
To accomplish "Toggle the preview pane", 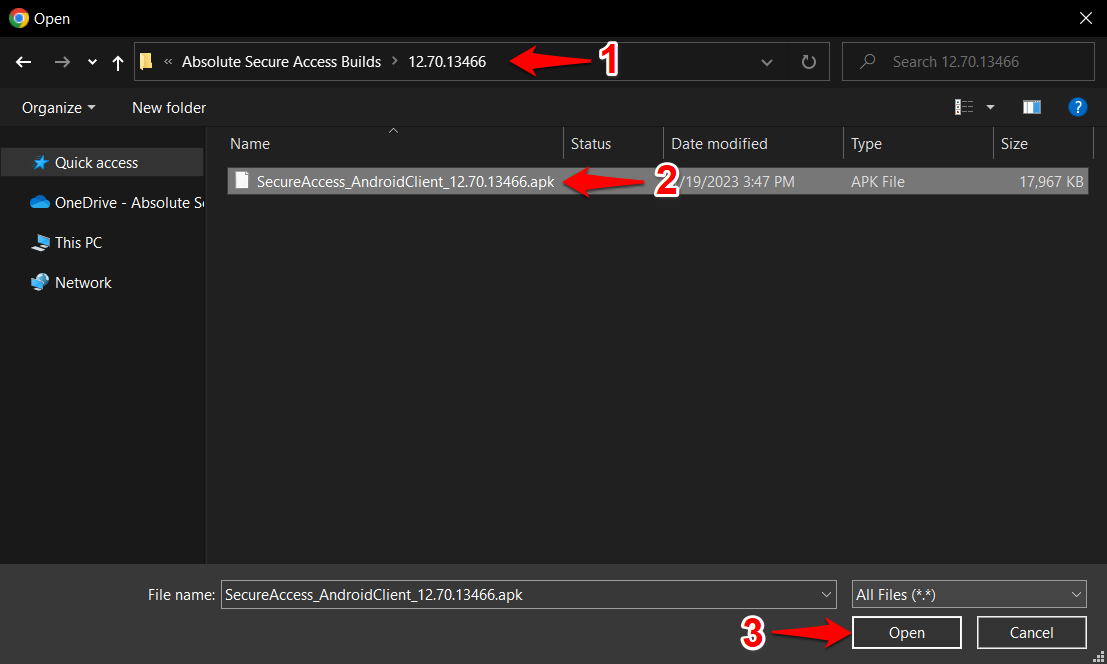I will coord(1031,107).
